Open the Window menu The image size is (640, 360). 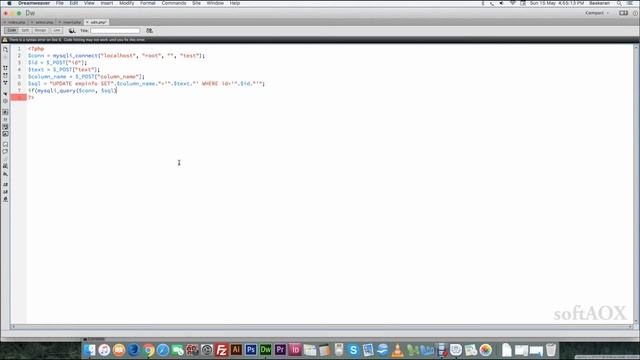click(215, 3)
